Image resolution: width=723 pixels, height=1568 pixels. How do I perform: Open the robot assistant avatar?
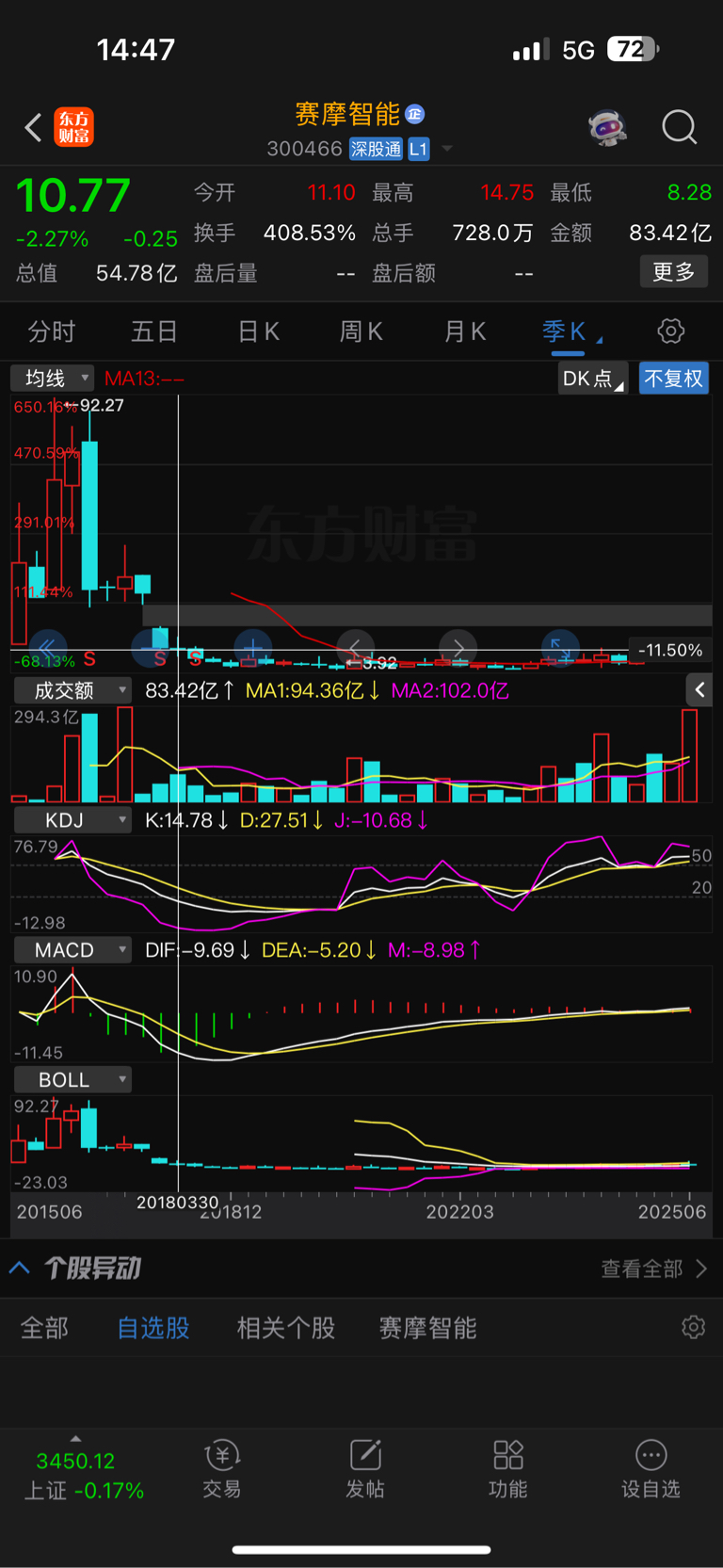click(607, 127)
